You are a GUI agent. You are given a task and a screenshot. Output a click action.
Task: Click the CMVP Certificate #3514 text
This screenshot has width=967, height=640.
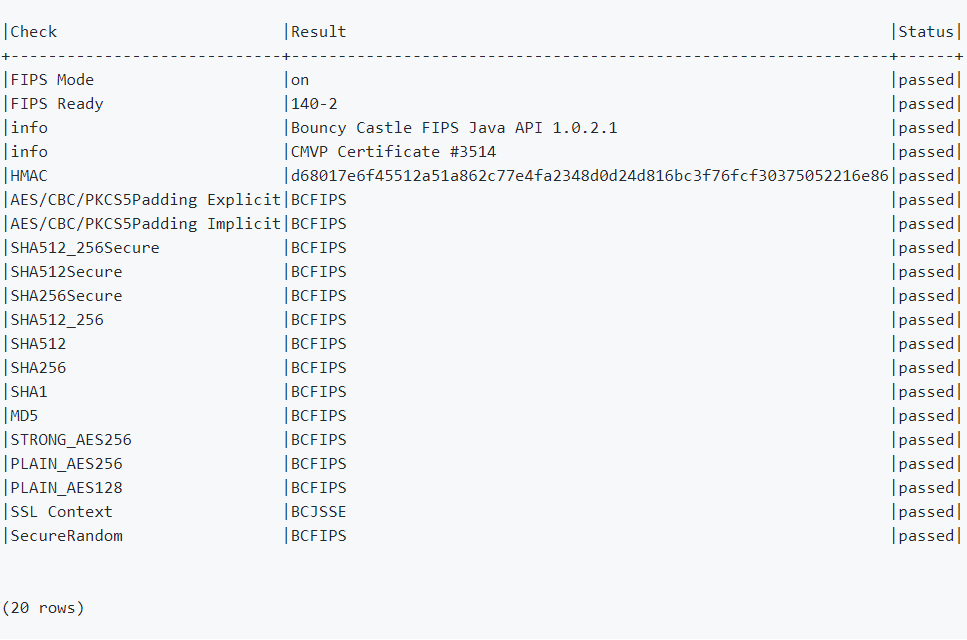pyautogui.click(x=393, y=152)
